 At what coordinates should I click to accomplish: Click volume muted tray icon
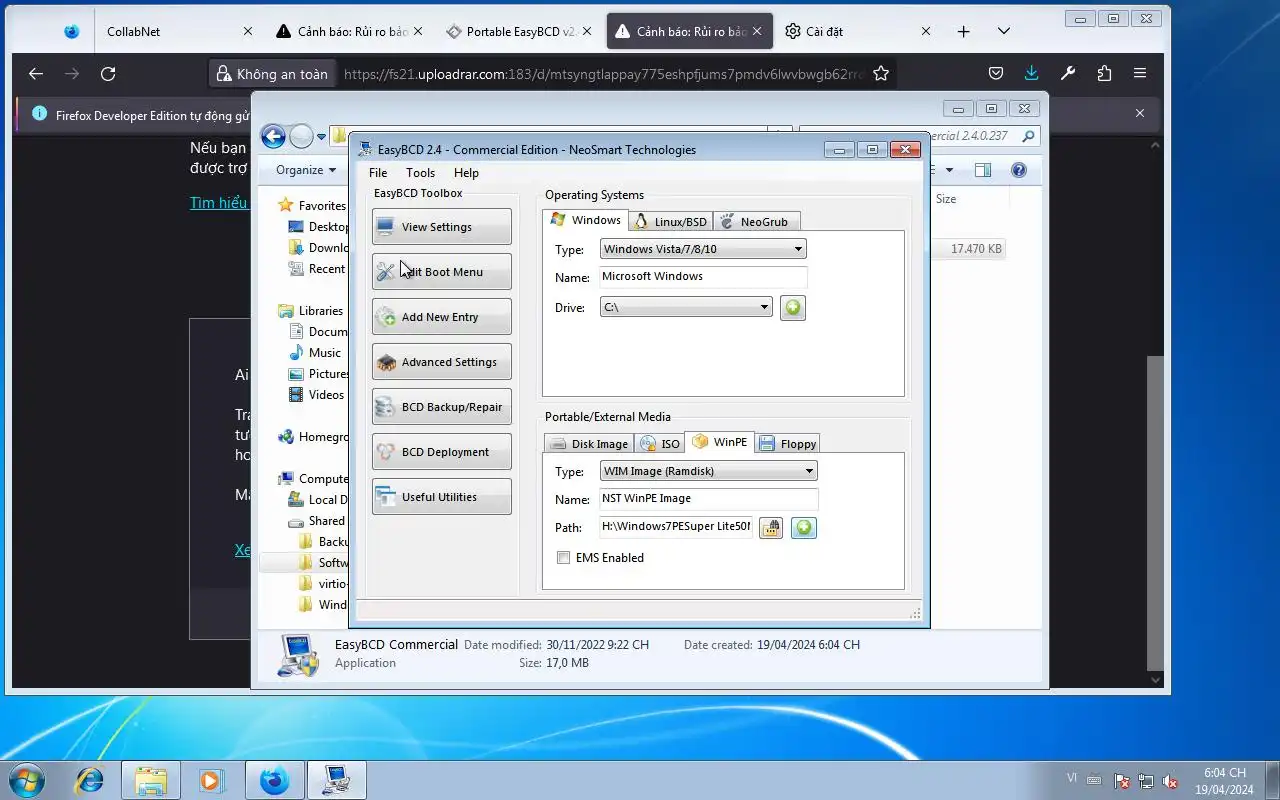(x=1170, y=781)
